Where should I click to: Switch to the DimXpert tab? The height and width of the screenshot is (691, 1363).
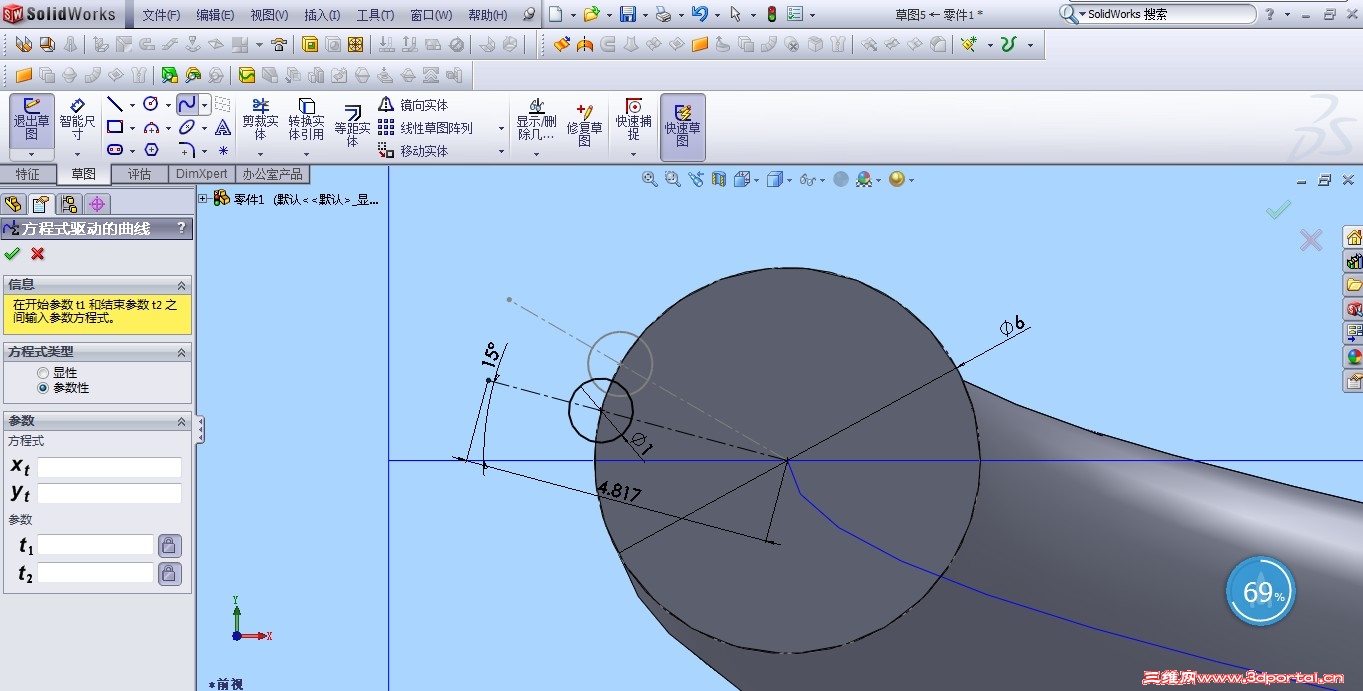201,174
